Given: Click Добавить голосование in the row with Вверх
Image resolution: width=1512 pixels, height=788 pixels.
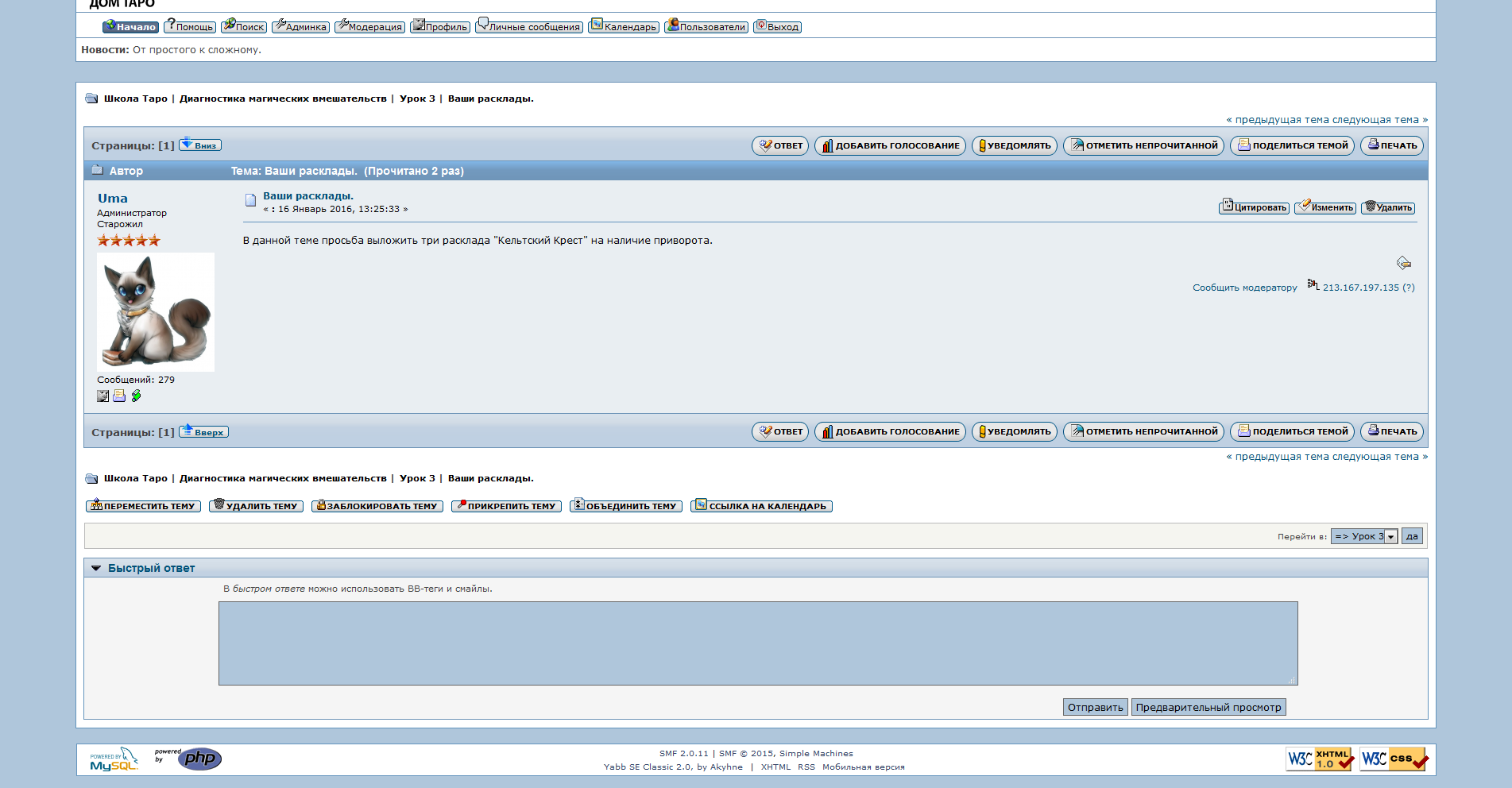Looking at the screenshot, I should 890,431.
